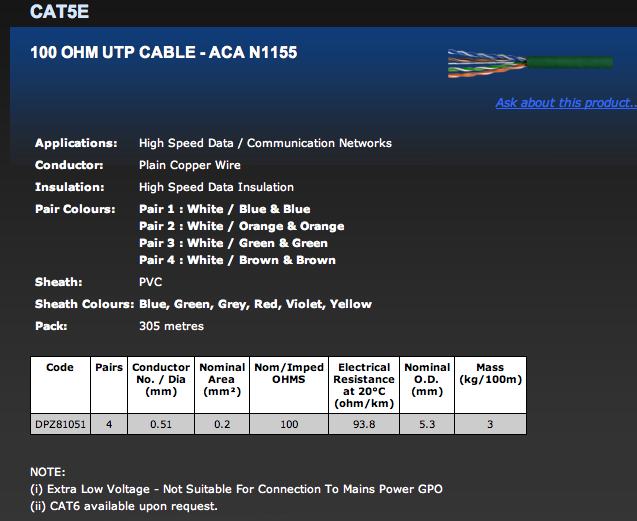Click the 'Ask about this product' link

tap(564, 103)
